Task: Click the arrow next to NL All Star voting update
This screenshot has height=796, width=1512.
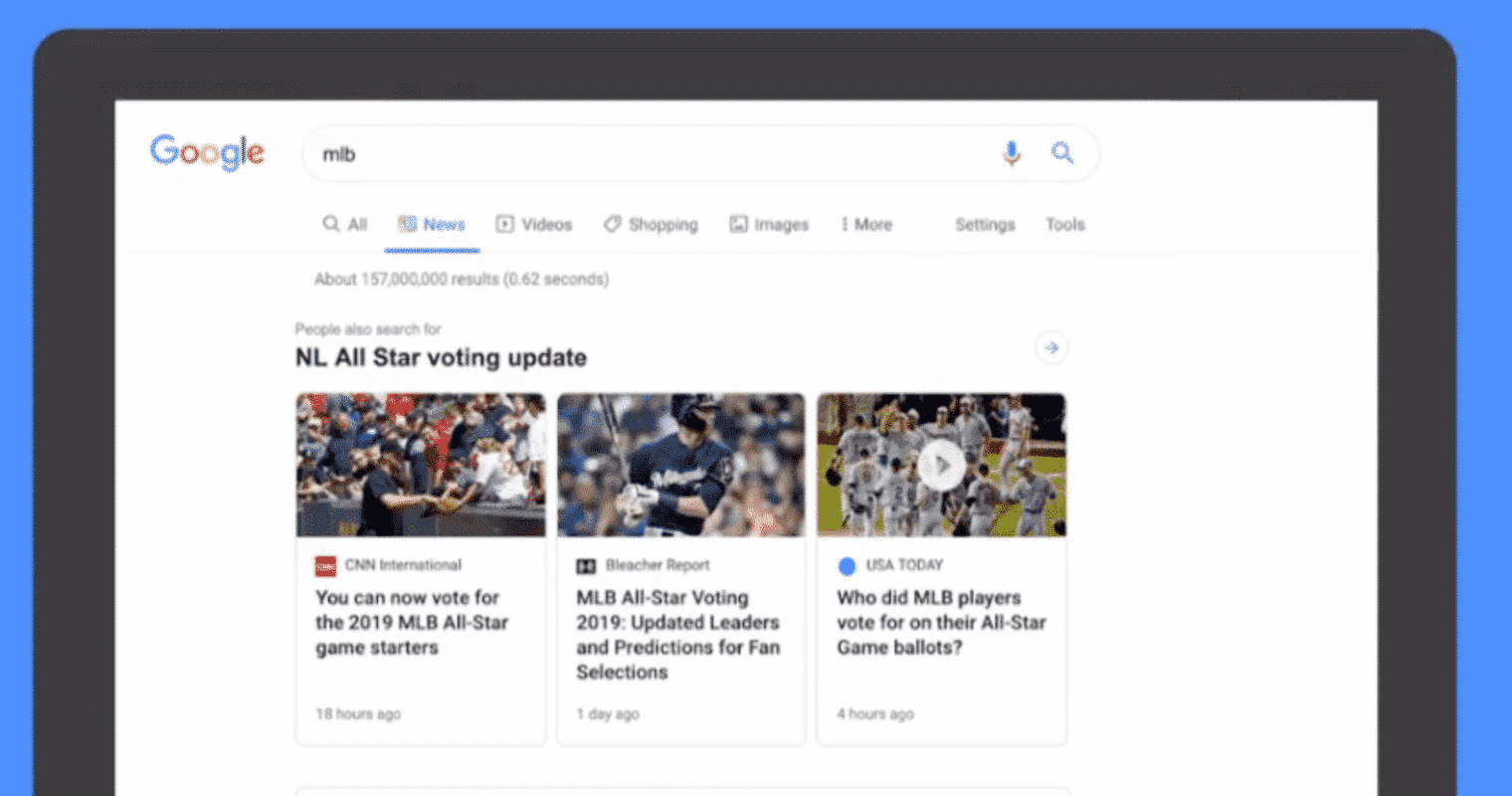Action: (x=1051, y=347)
